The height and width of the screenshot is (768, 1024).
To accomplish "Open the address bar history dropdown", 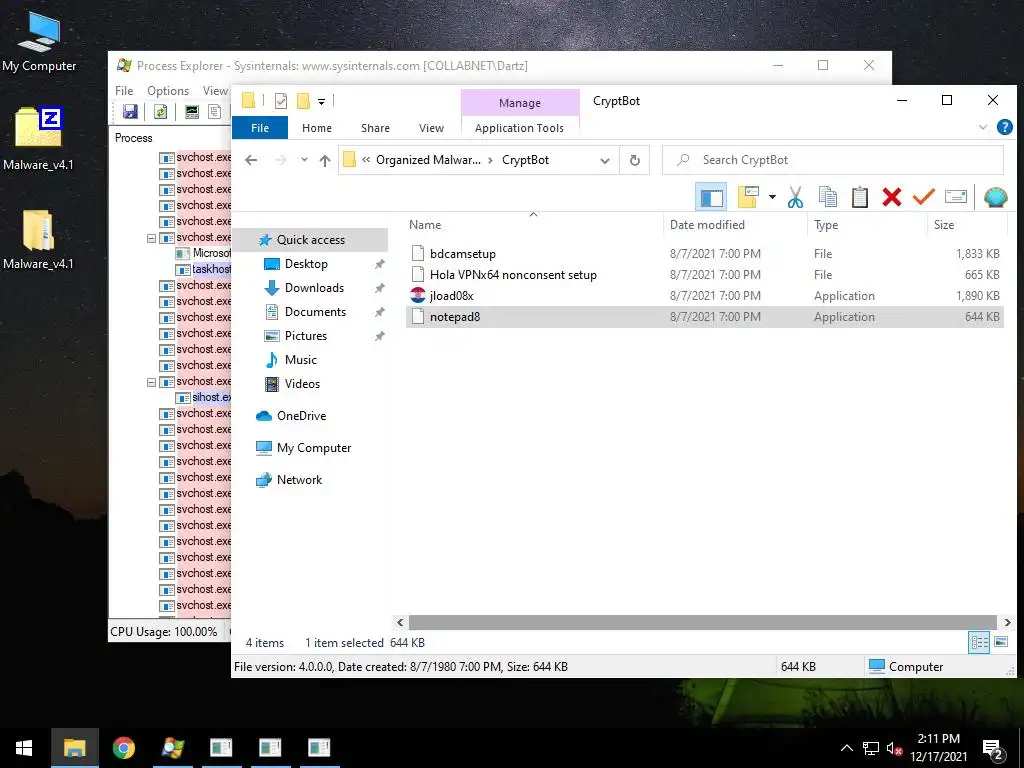I will 605,161.
